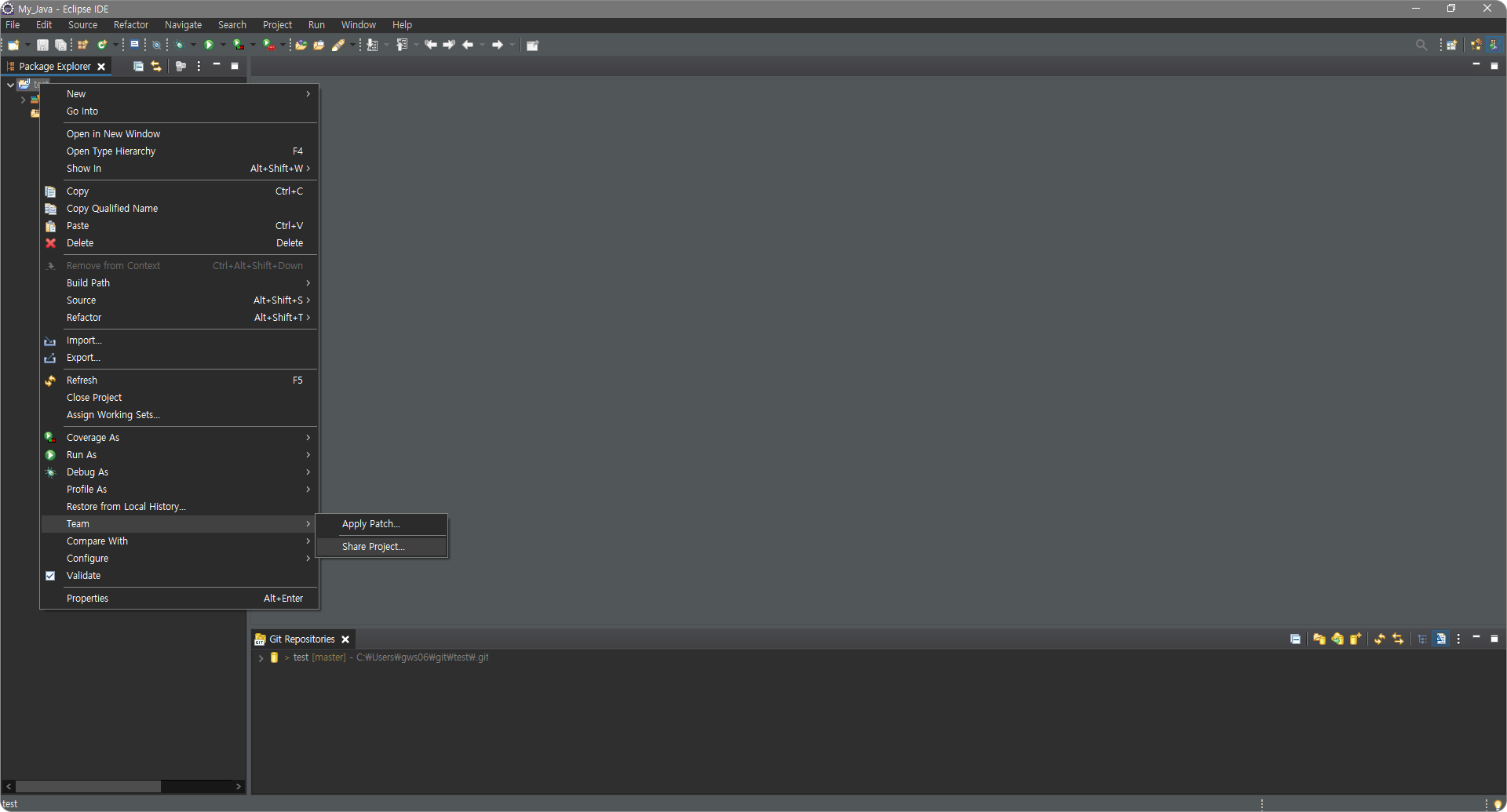Screen dimensions: 1507x812
Task: Click Restore from Local History
Action: tap(180, 507)
